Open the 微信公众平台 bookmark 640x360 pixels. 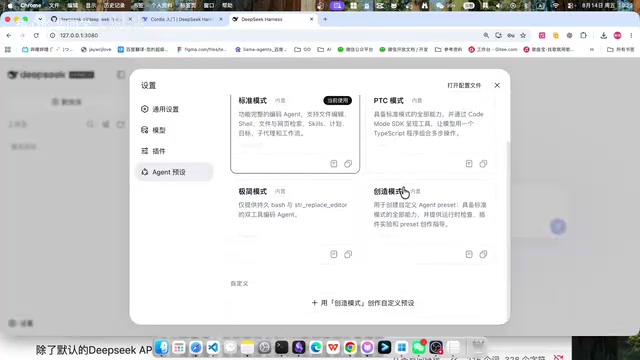[x=355, y=49]
